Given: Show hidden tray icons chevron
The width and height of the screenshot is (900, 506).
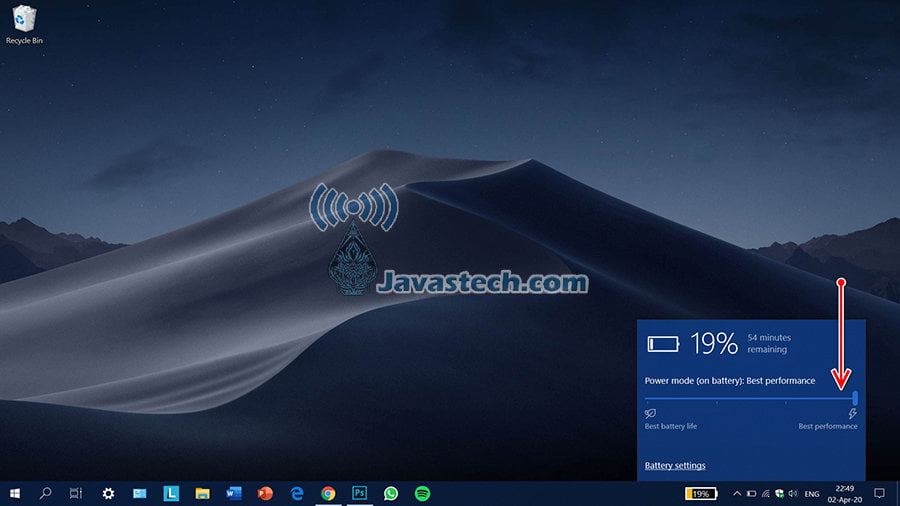Looking at the screenshot, I should [737, 493].
